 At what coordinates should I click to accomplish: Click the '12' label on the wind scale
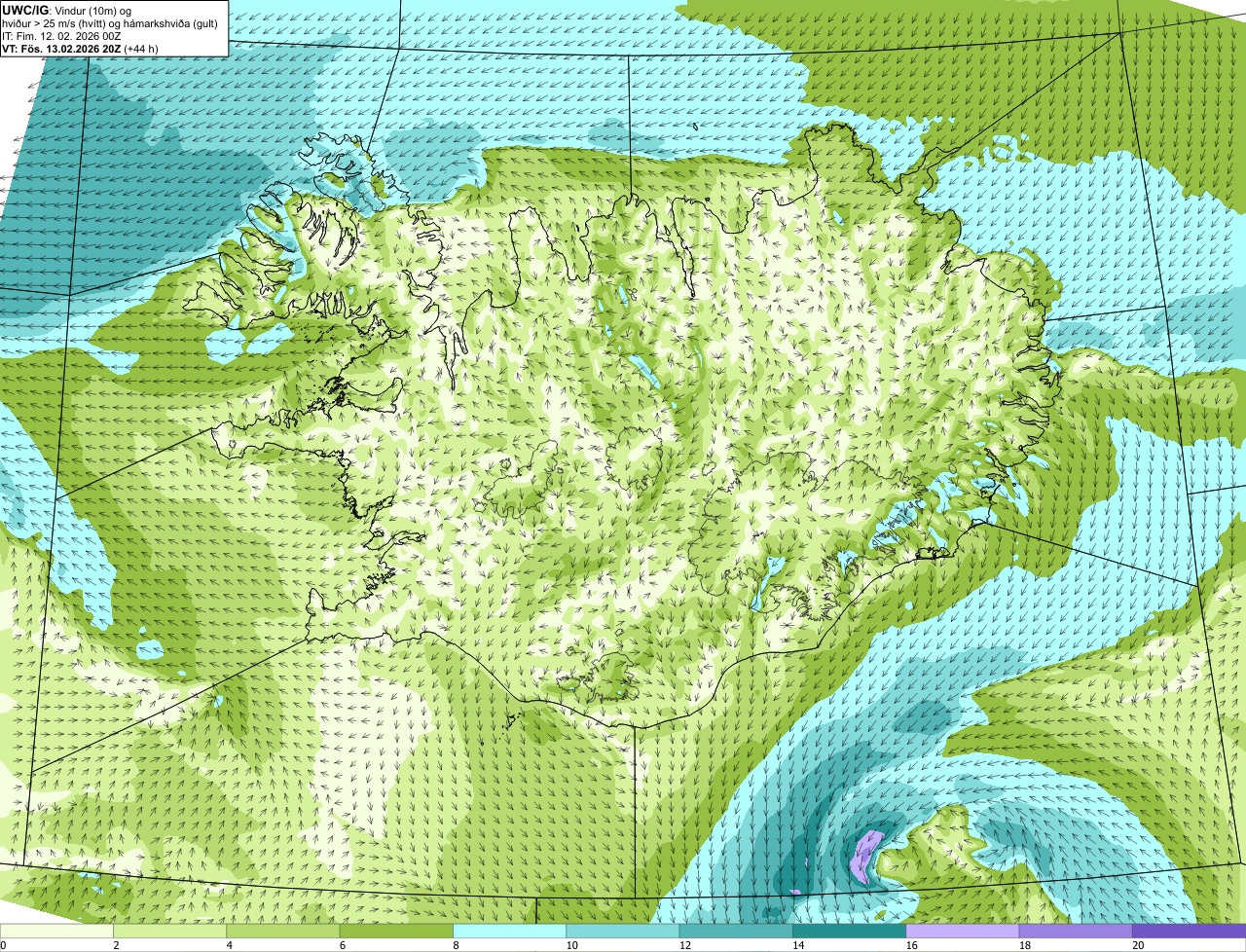(x=684, y=945)
